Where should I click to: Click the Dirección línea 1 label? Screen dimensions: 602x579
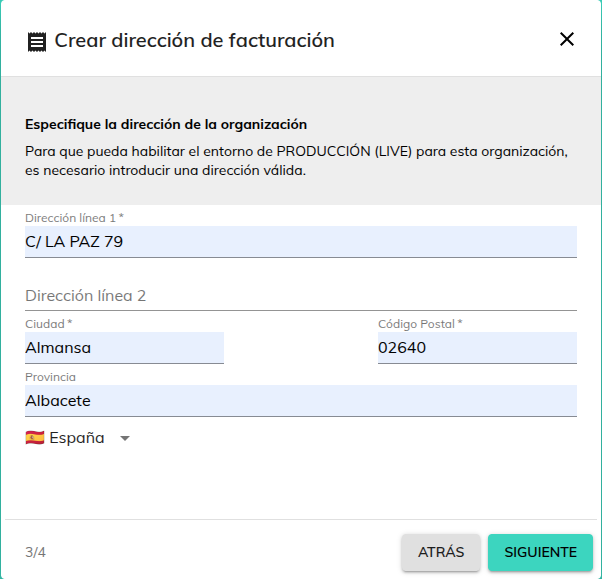click(x=74, y=218)
